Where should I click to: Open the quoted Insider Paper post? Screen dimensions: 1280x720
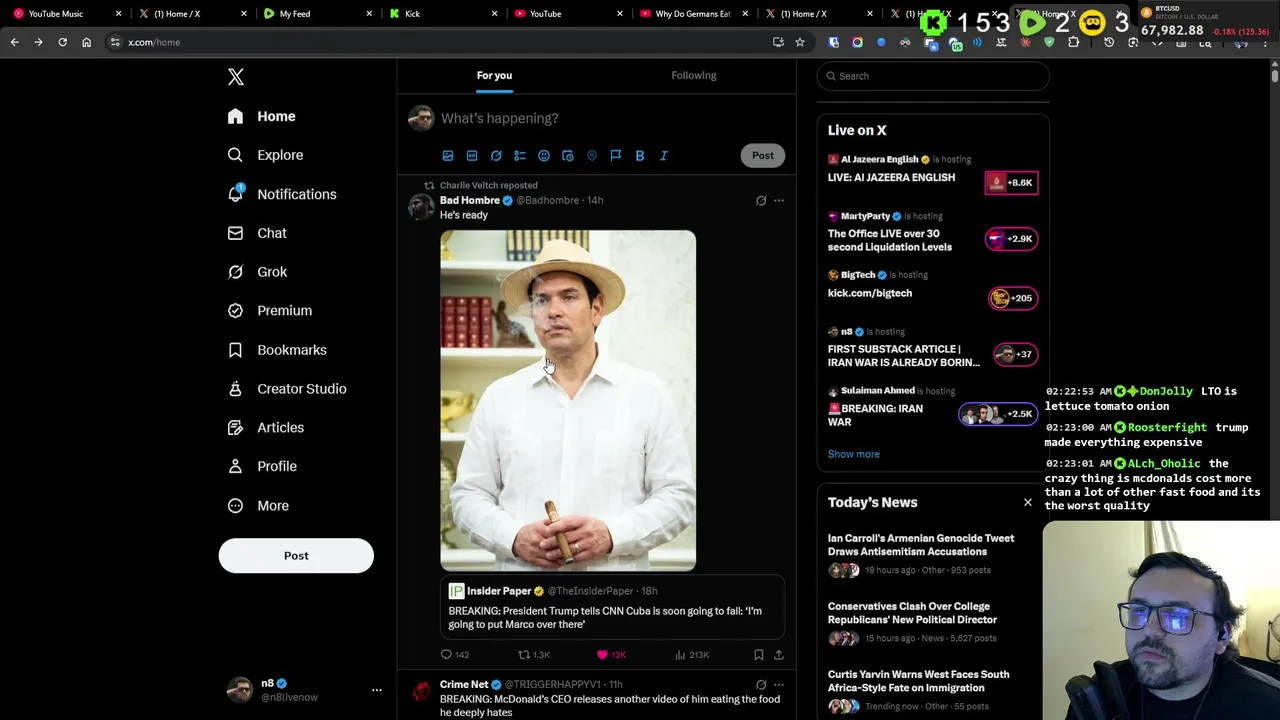click(612, 608)
